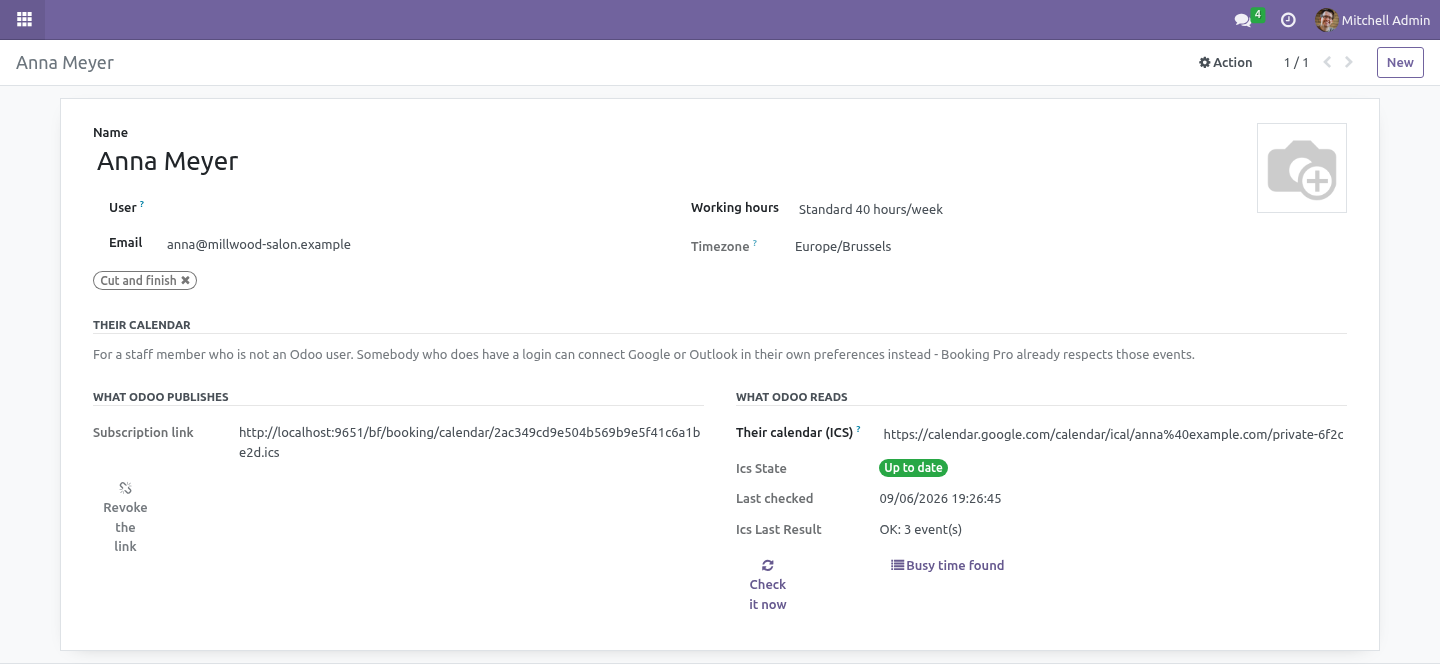Screen dimensions: 1440x667
Task: Edit the Their calendar (ICS) URL field
Action: (x=1113, y=434)
